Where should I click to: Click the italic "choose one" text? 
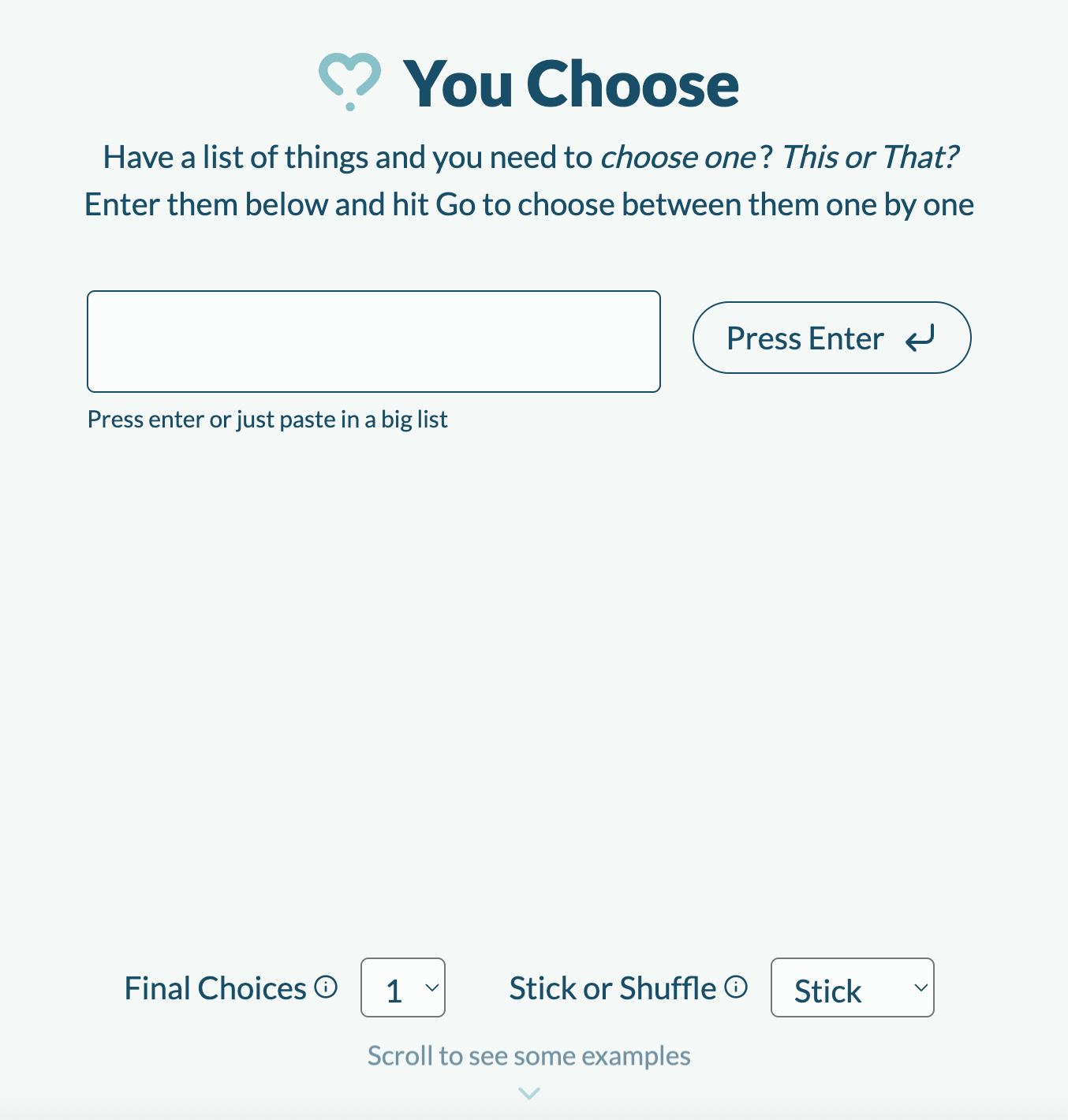pos(678,158)
